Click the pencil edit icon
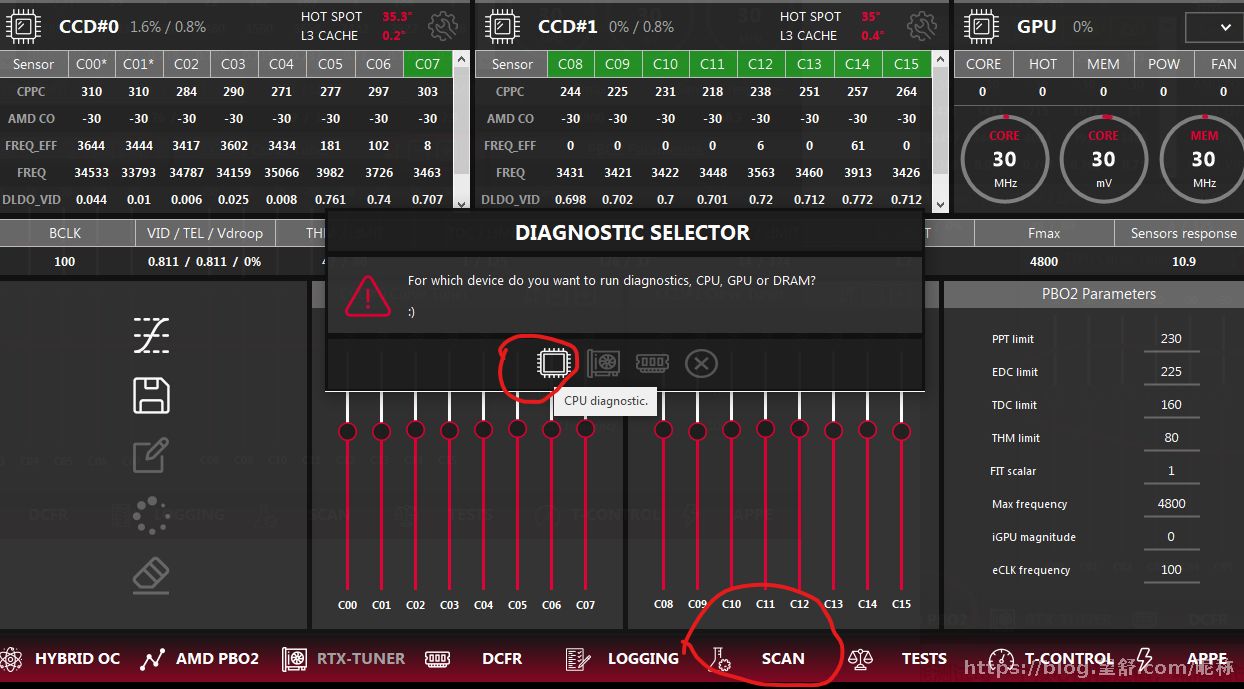This screenshot has width=1244, height=689. [x=151, y=455]
